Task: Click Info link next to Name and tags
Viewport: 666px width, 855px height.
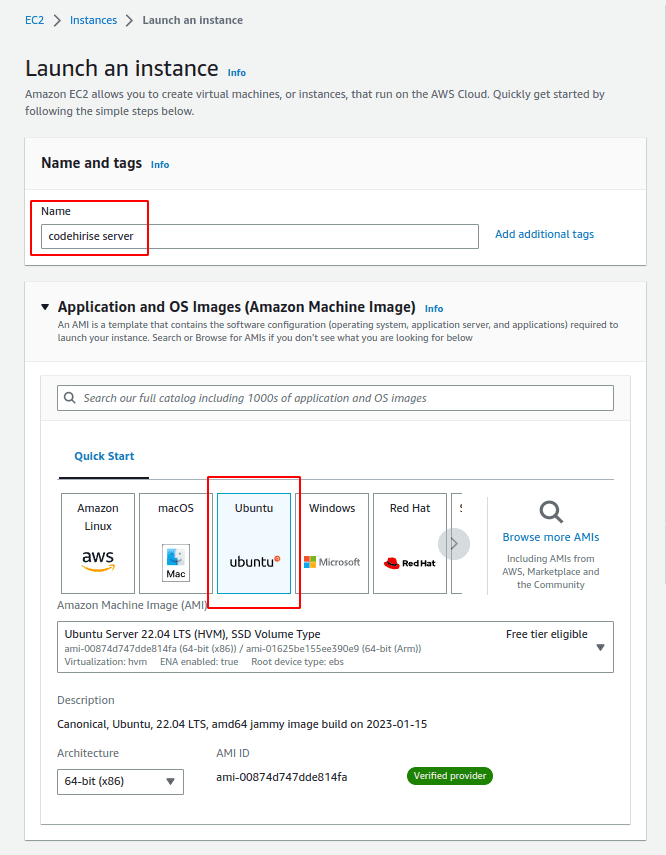Action: pyautogui.click(x=160, y=164)
